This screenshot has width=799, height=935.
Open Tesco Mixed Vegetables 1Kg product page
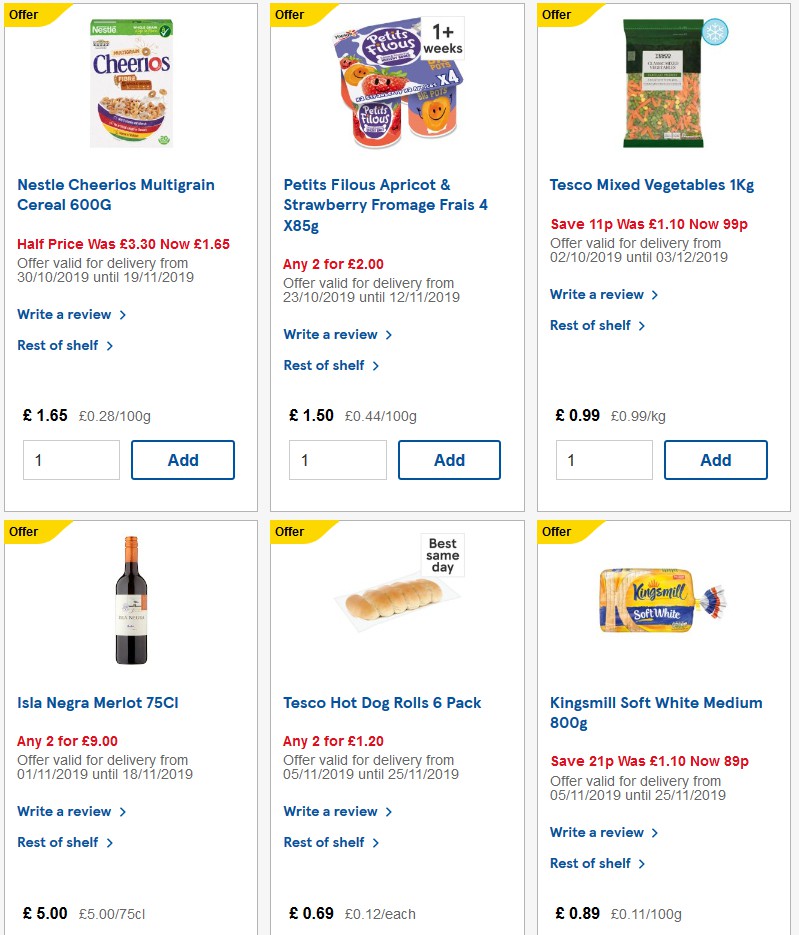coord(653,185)
